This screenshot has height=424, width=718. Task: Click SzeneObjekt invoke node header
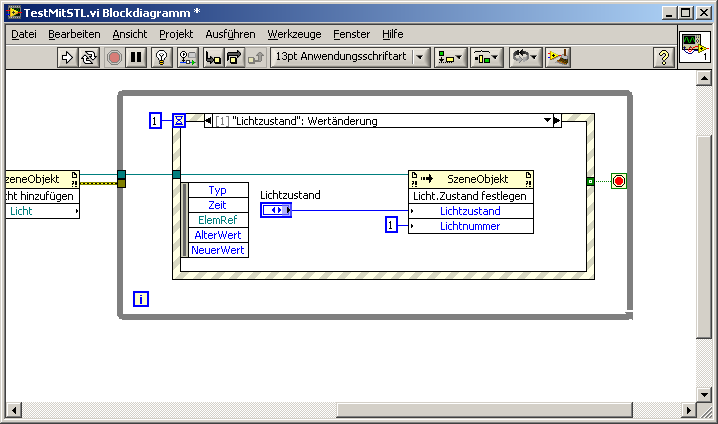(x=471, y=179)
